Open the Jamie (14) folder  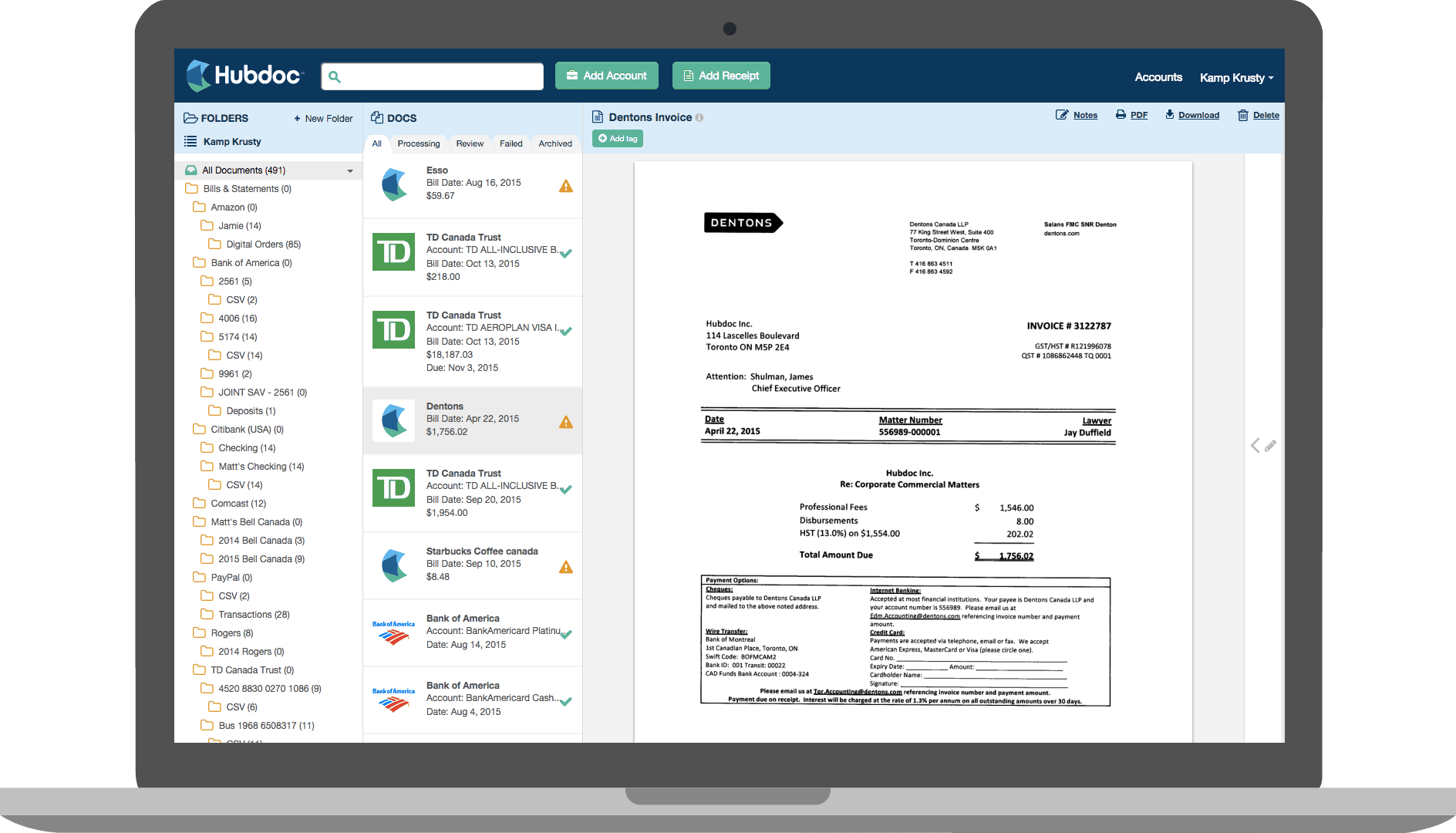tap(231, 226)
